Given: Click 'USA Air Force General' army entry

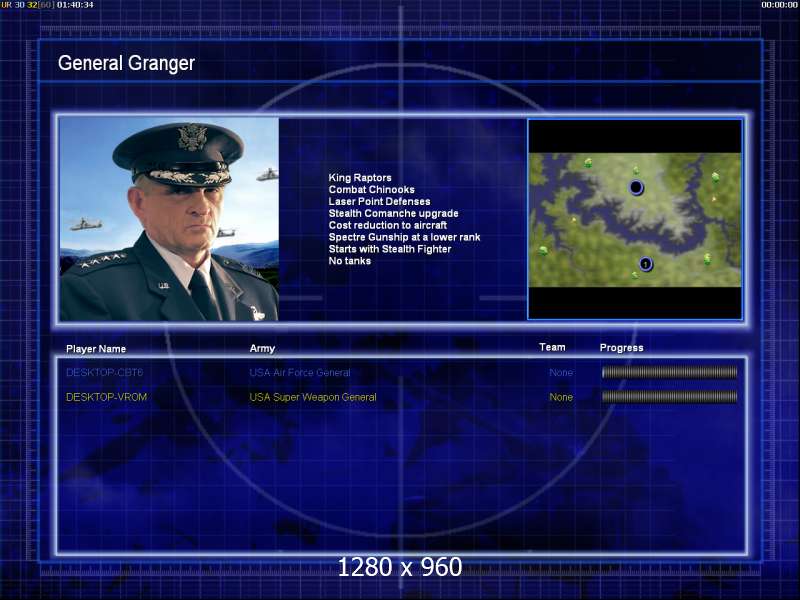Looking at the screenshot, I should [300, 372].
